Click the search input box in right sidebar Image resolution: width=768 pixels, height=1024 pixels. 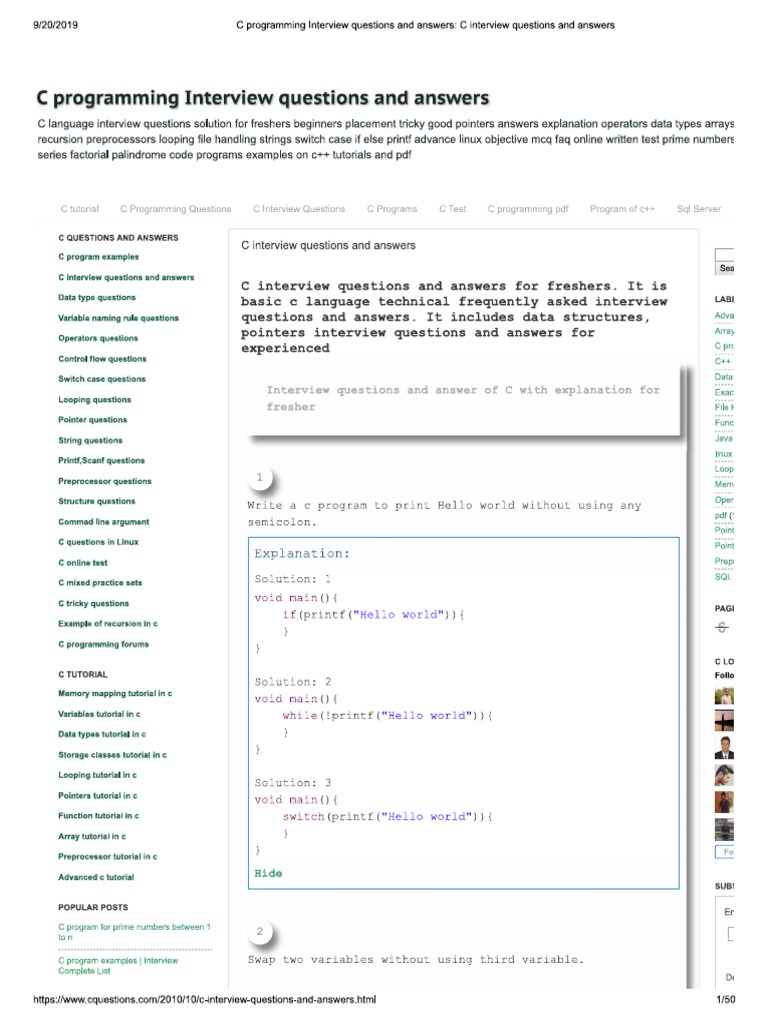(x=725, y=254)
